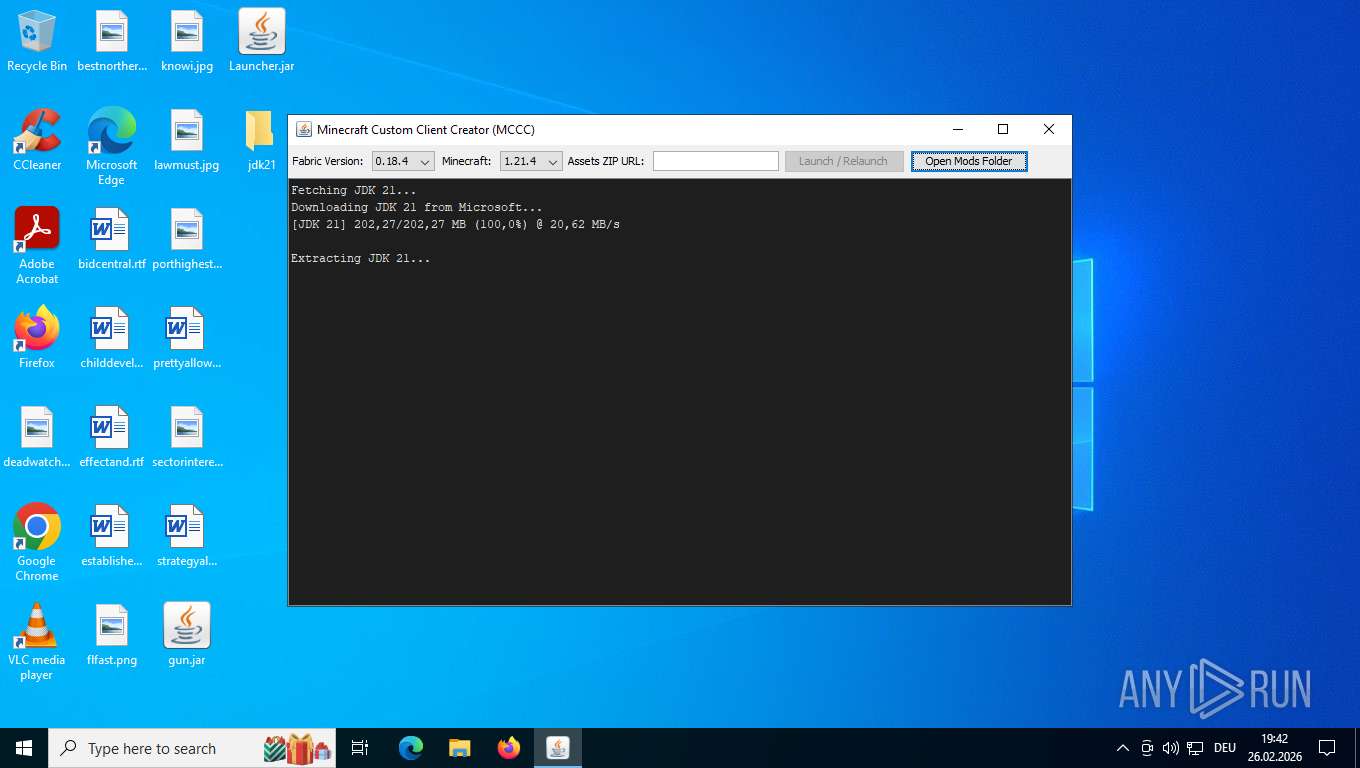This screenshot has width=1360, height=768.
Task: Select the bidcentral.rtf document icon
Action: [x=112, y=239]
